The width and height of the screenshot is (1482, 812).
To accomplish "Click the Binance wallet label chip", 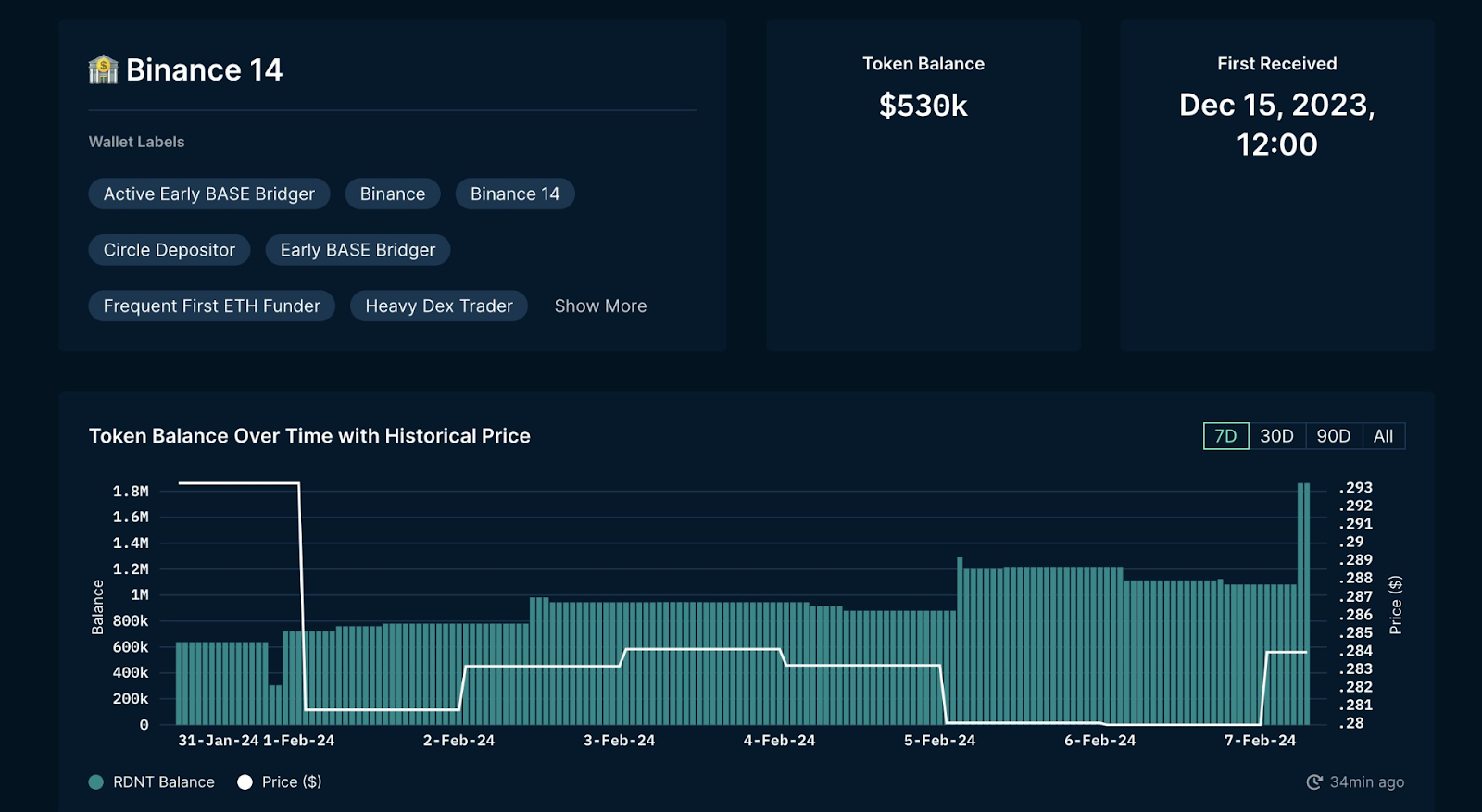I will tap(393, 194).
